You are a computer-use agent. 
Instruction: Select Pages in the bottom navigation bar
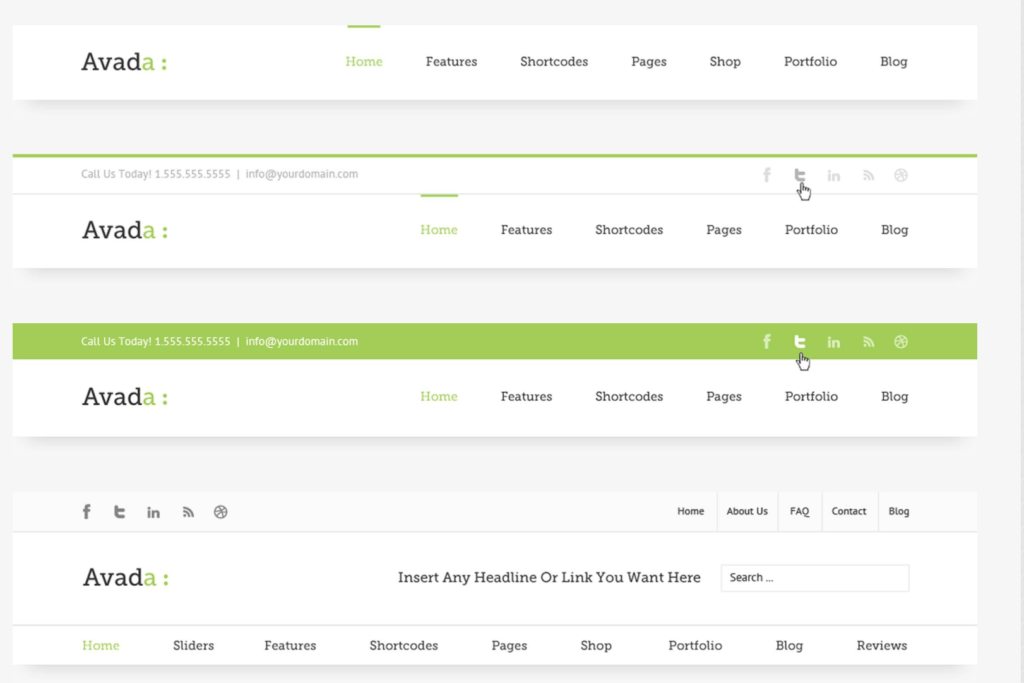[x=509, y=645]
